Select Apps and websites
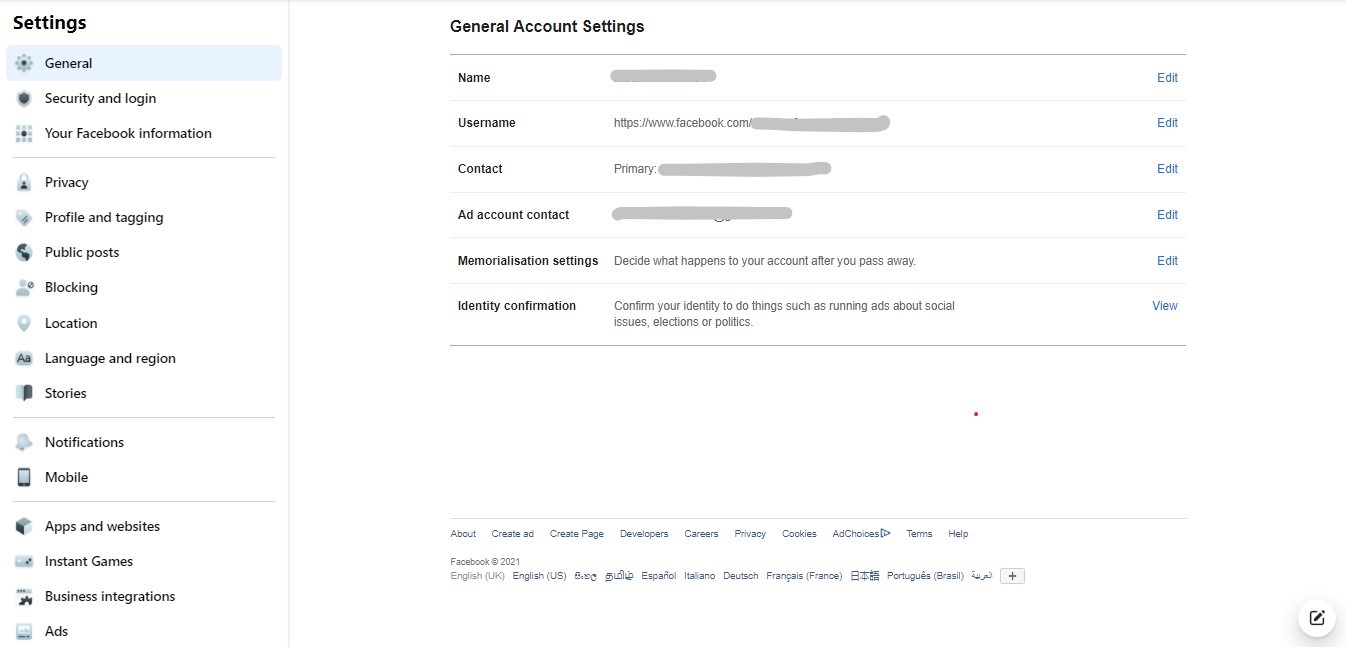This screenshot has width=1346, height=647. [144, 526]
